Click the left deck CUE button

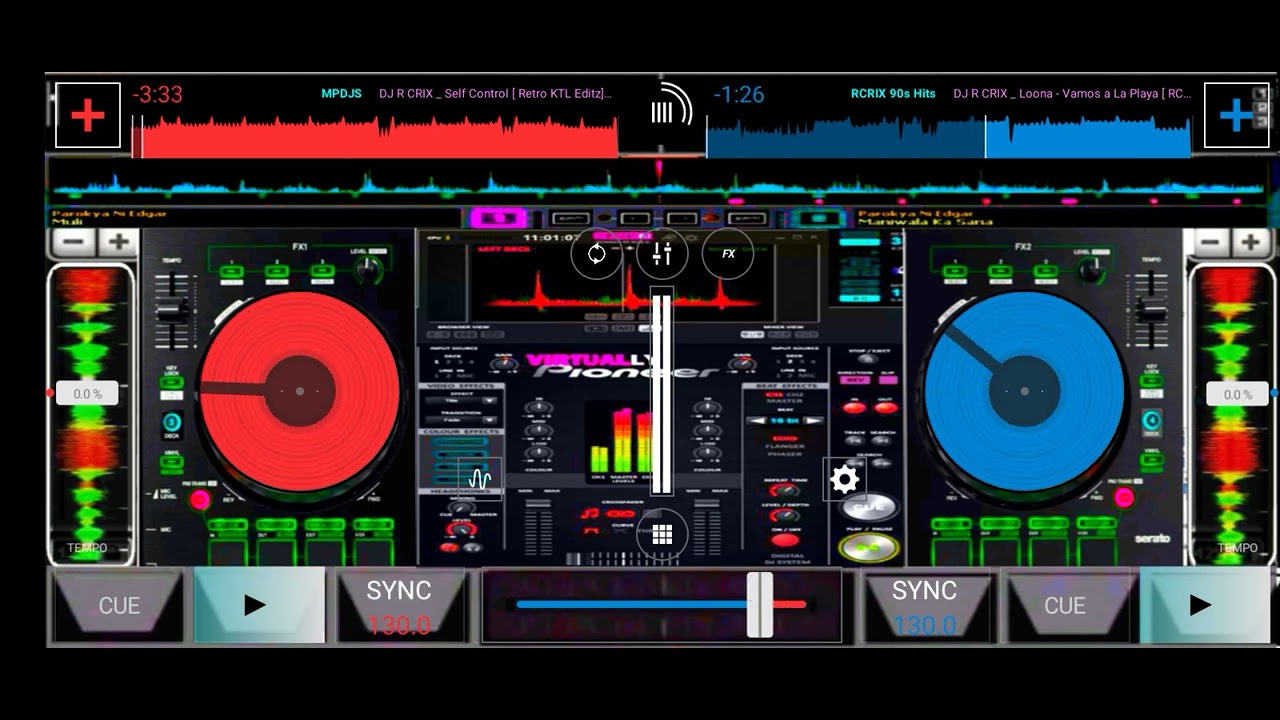[x=119, y=605]
